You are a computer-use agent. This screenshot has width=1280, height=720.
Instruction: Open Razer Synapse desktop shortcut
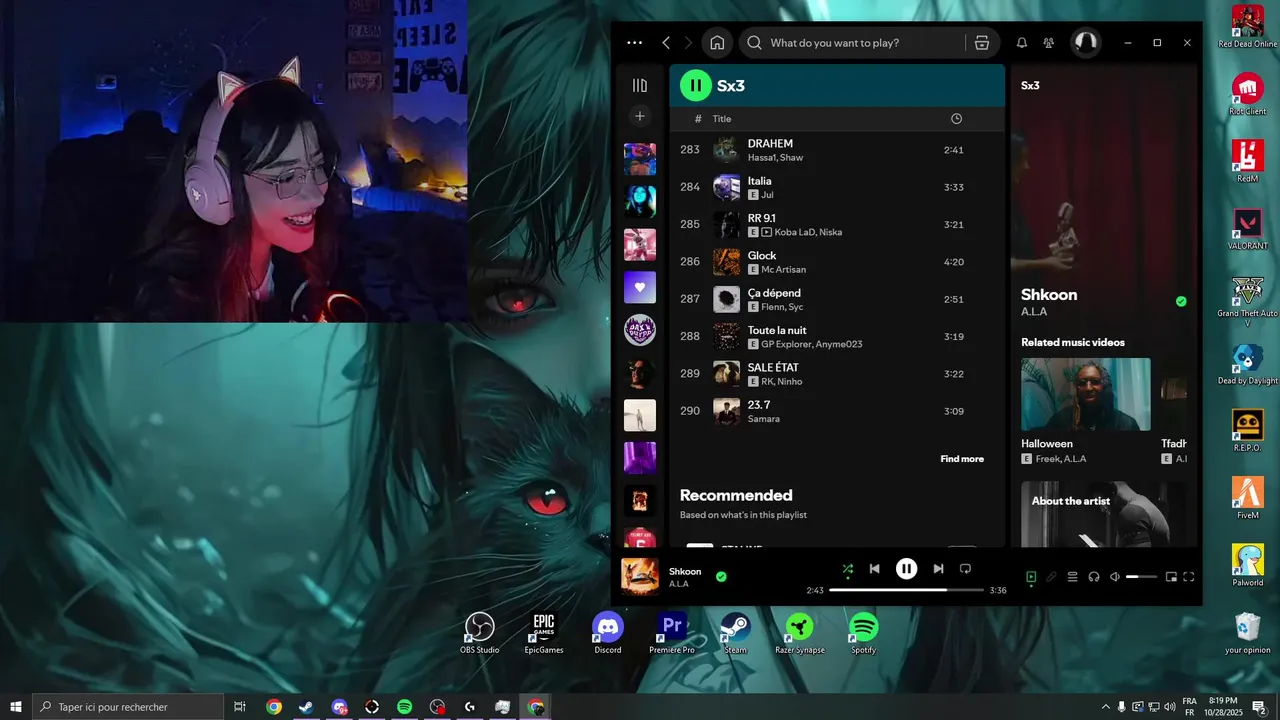800,634
